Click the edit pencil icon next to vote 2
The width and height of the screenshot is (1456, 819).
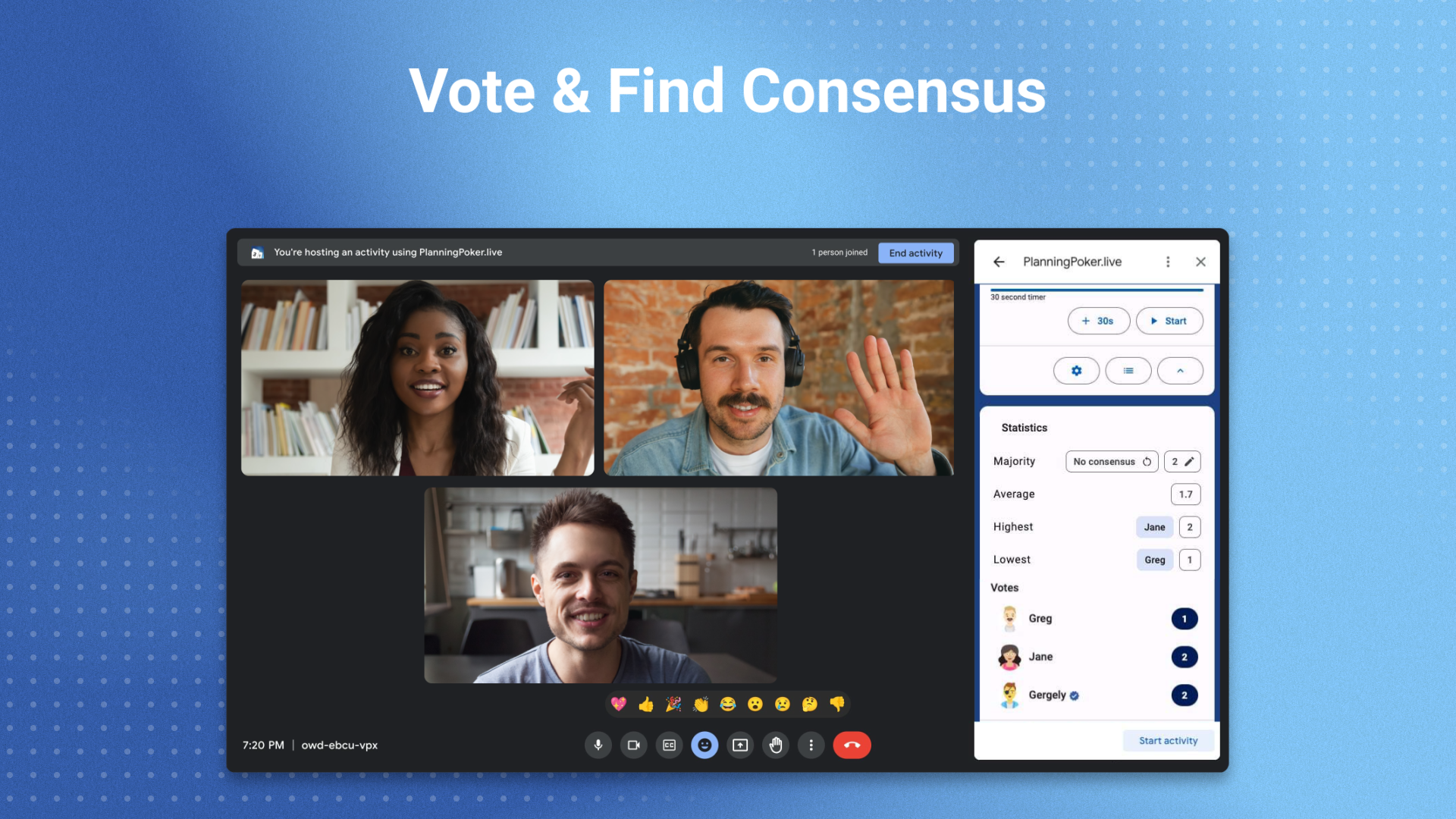(x=1191, y=461)
